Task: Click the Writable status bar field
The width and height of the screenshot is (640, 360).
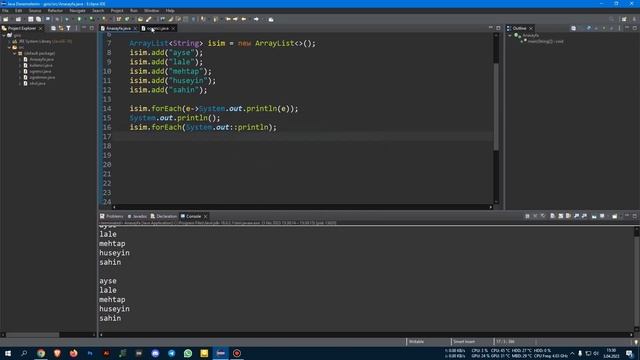Action: click(x=416, y=342)
